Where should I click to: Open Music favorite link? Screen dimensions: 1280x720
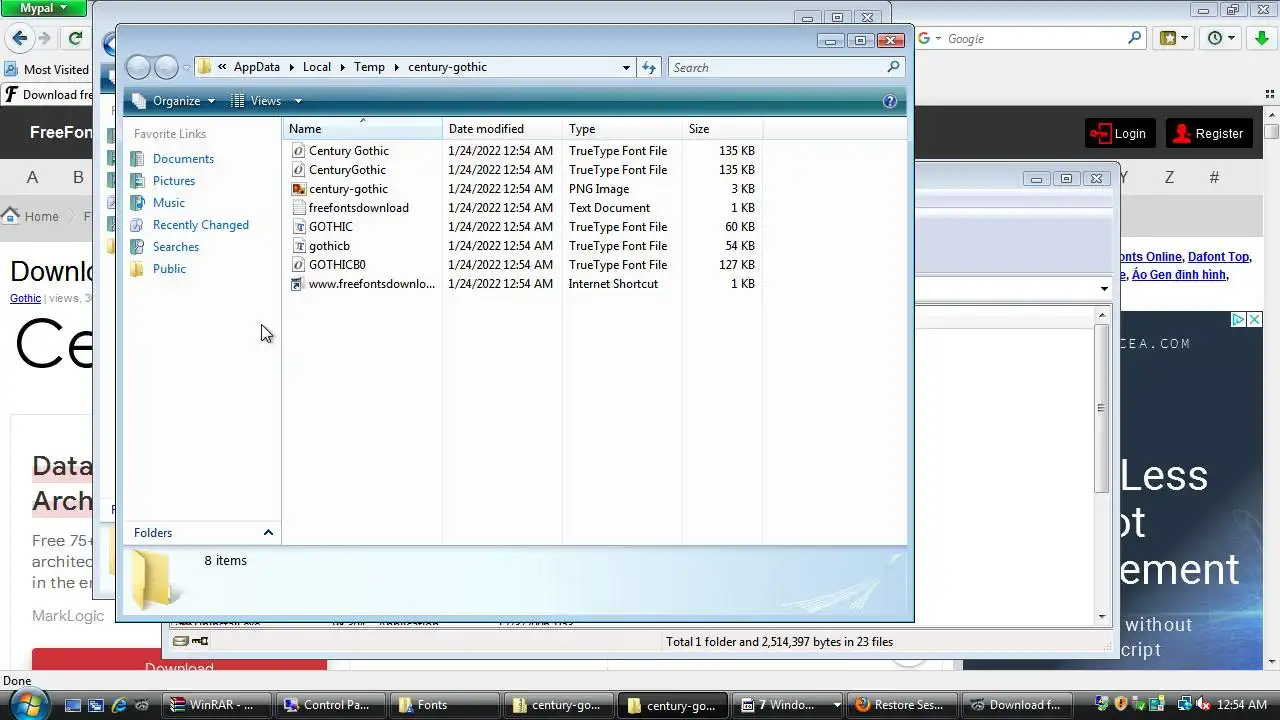(169, 203)
